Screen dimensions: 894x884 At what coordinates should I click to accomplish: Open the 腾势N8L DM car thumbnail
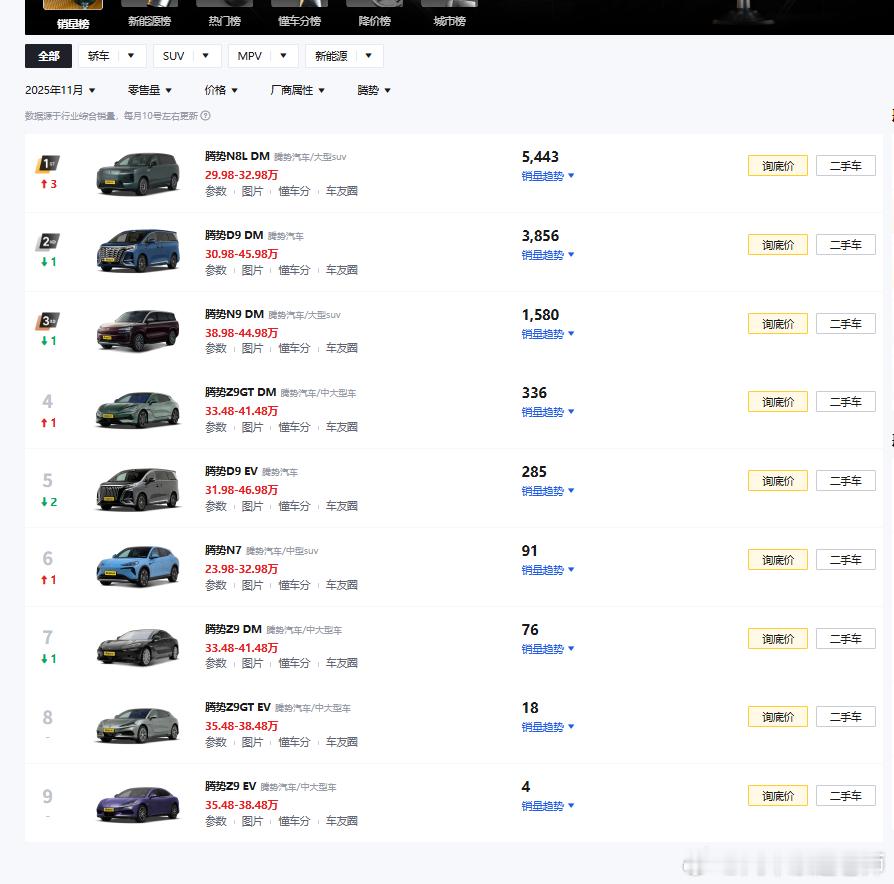point(138,174)
